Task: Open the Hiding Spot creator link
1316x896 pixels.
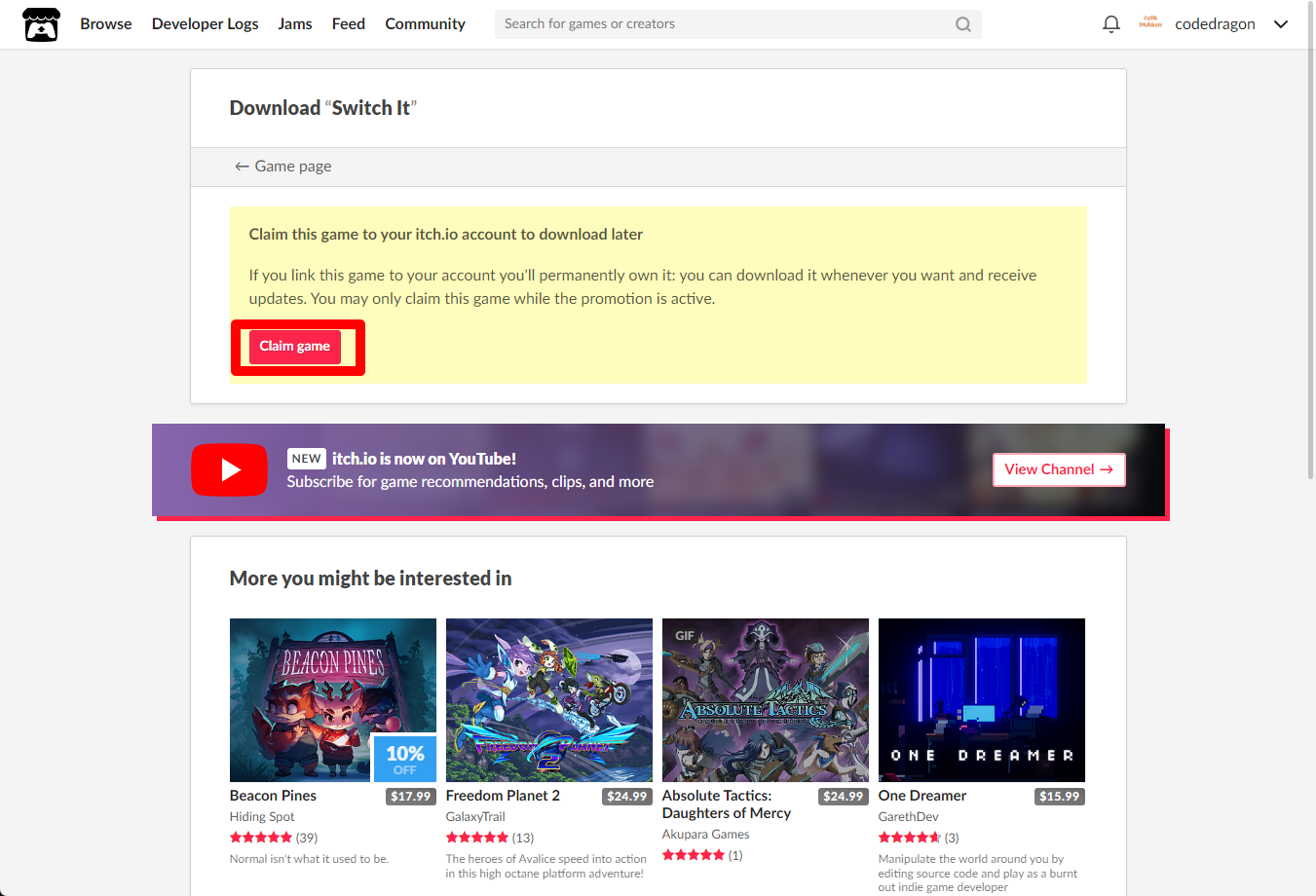Action: pyautogui.click(x=262, y=817)
